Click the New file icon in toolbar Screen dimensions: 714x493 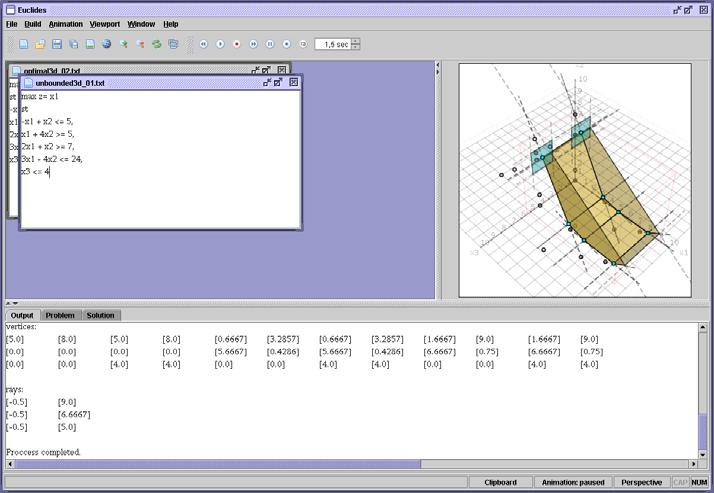pyautogui.click(x=24, y=44)
